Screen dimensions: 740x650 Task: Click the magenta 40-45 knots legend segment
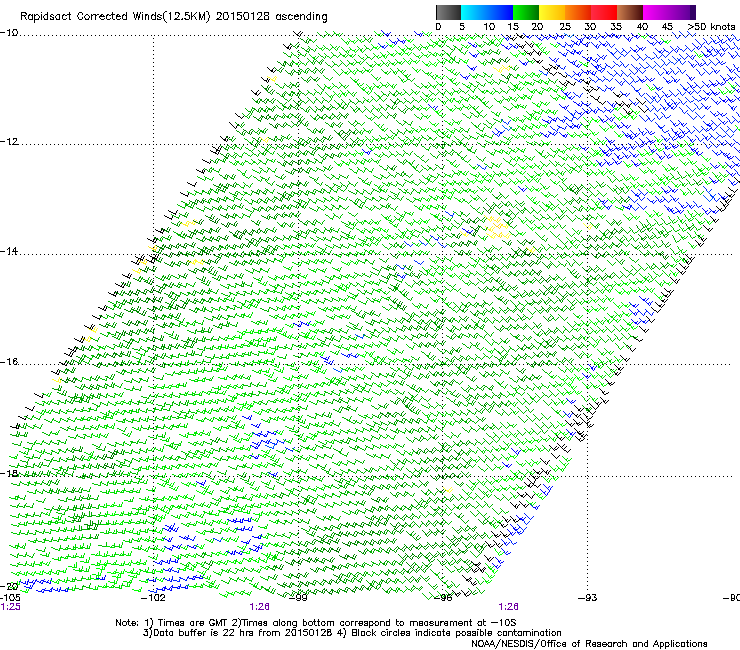(x=656, y=12)
